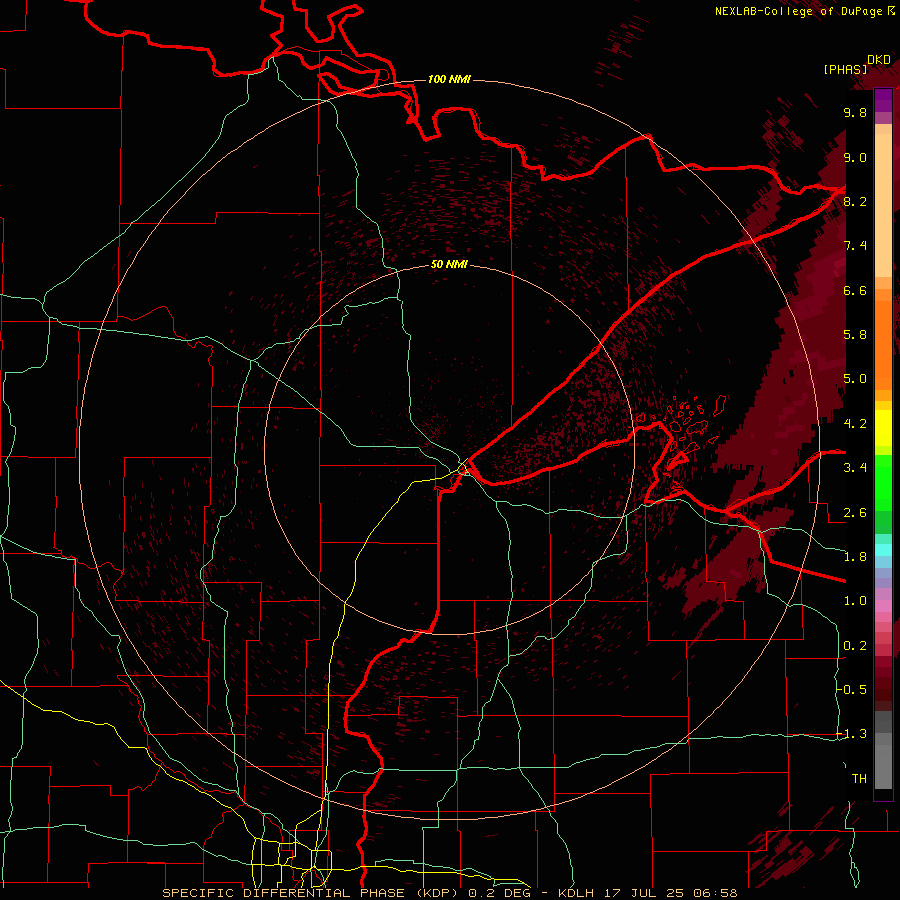Click the 2.6 legend value
900x900 pixels.
coord(855,513)
